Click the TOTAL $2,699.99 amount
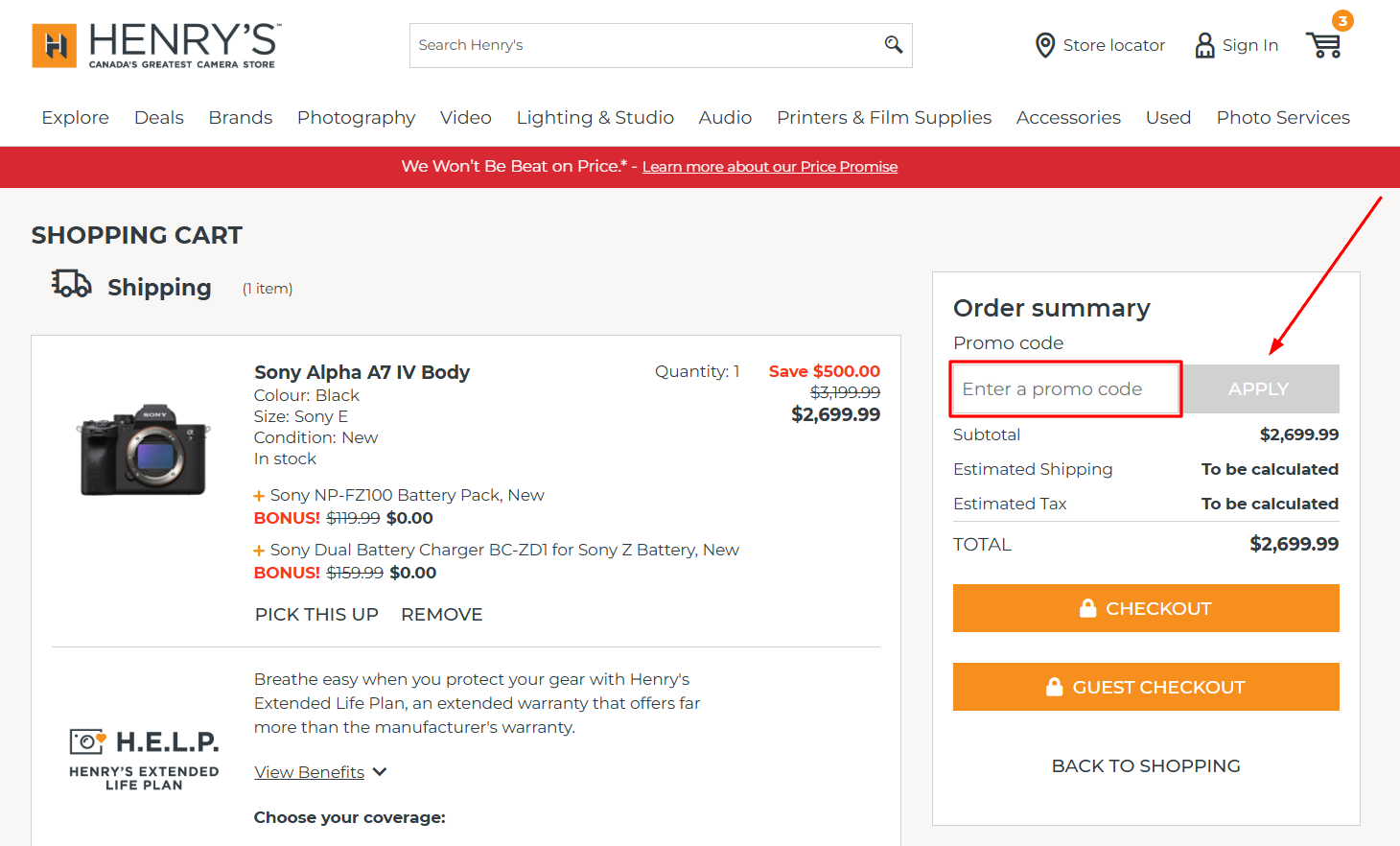 coord(1294,544)
